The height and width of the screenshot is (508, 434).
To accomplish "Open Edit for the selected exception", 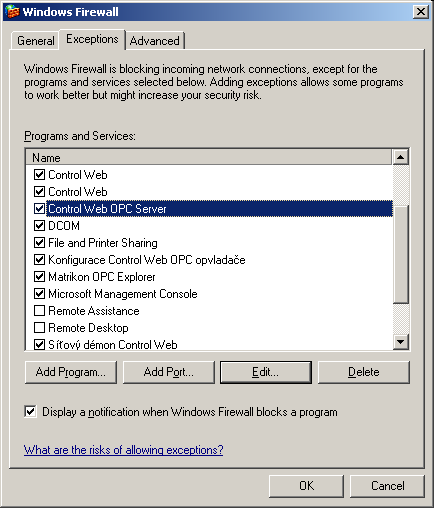I will (266, 372).
